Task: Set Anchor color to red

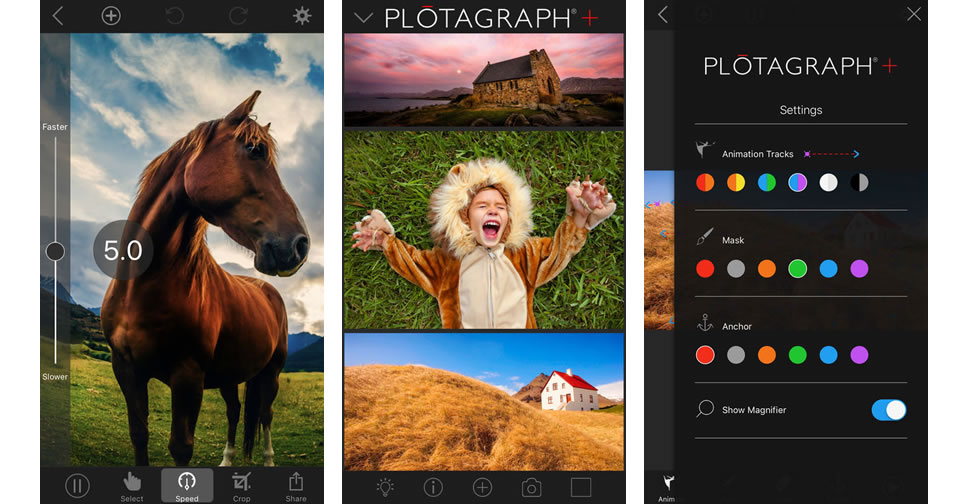Action: click(705, 355)
